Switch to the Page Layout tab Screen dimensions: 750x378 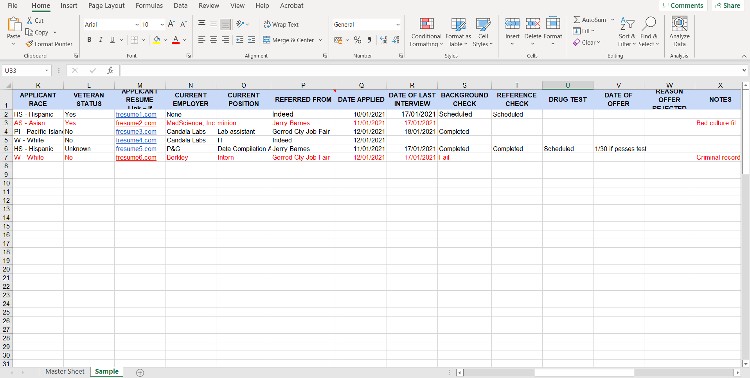pyautogui.click(x=106, y=6)
